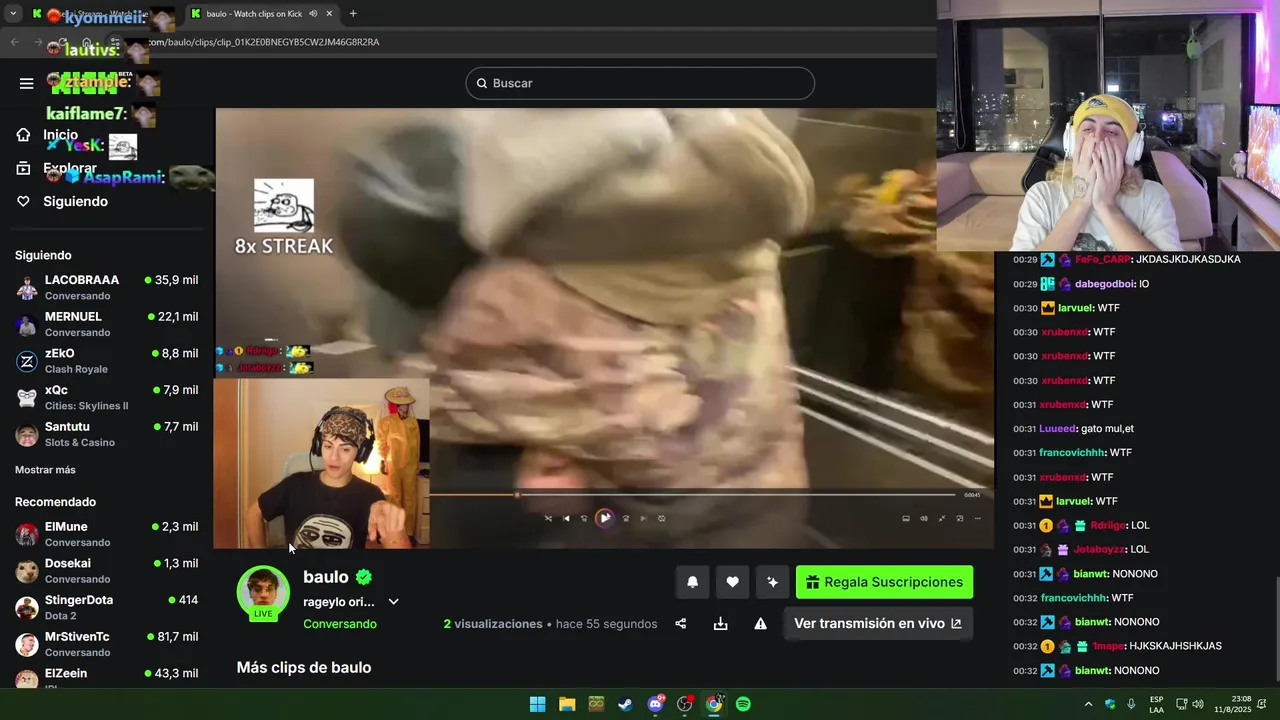
Task: Open Dosekai recommended channel
Action: point(107,571)
